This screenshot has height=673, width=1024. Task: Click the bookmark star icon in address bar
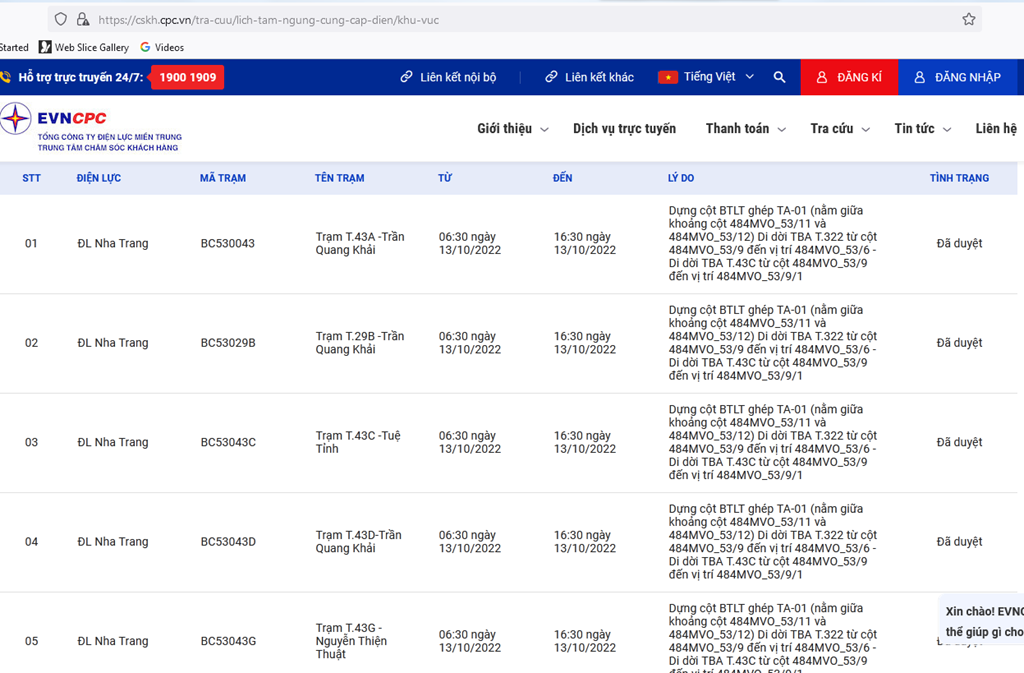coord(968,19)
